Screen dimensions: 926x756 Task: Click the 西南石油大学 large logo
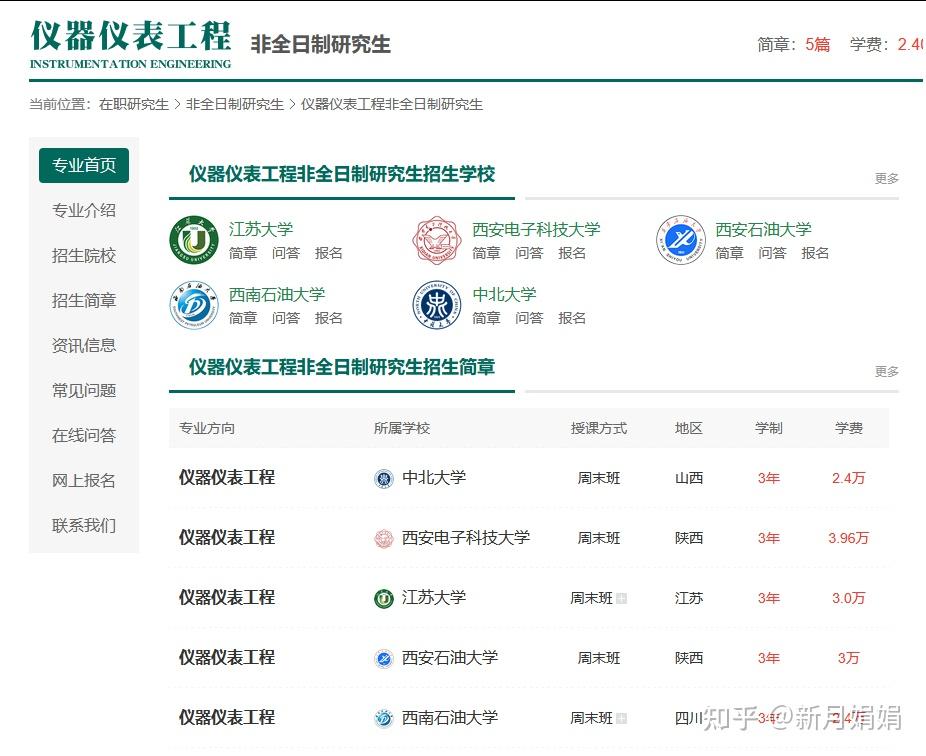point(194,305)
